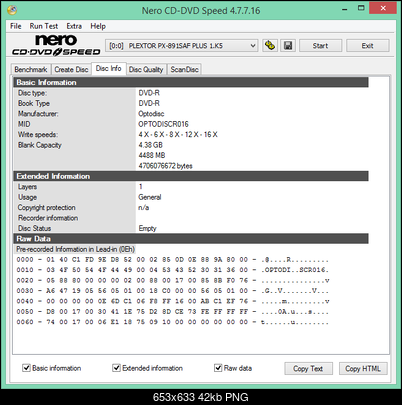Maximize the Nero CD-DVD Speed window

point(361,8)
